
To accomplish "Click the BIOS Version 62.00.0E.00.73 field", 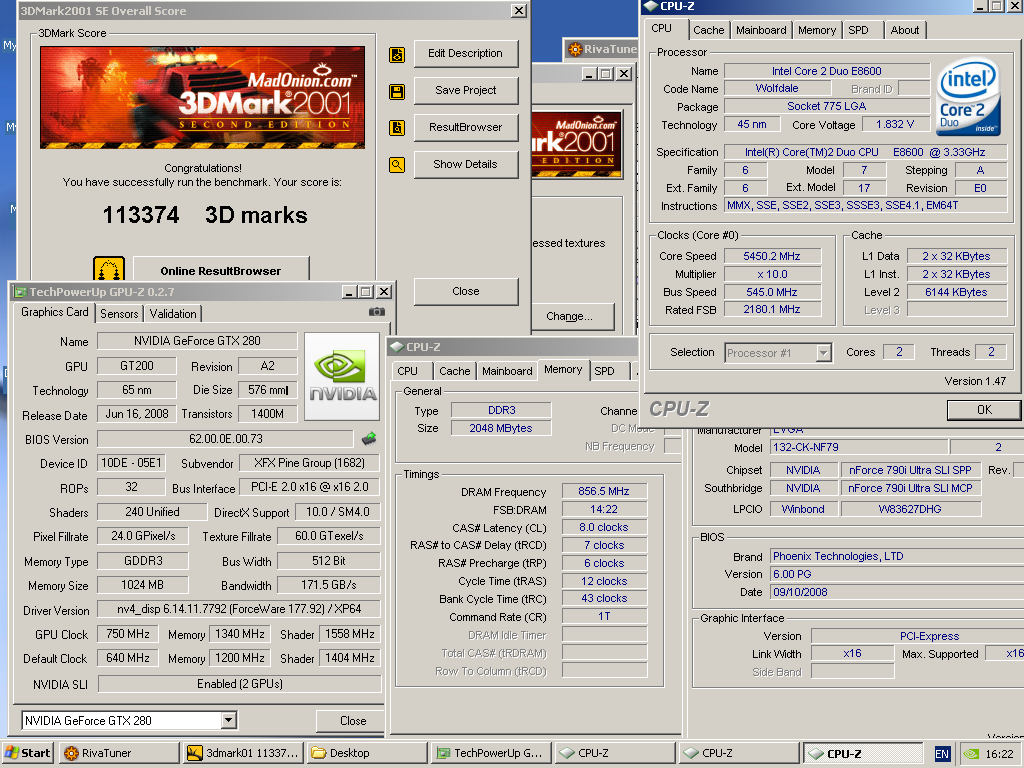I will coord(225,439).
